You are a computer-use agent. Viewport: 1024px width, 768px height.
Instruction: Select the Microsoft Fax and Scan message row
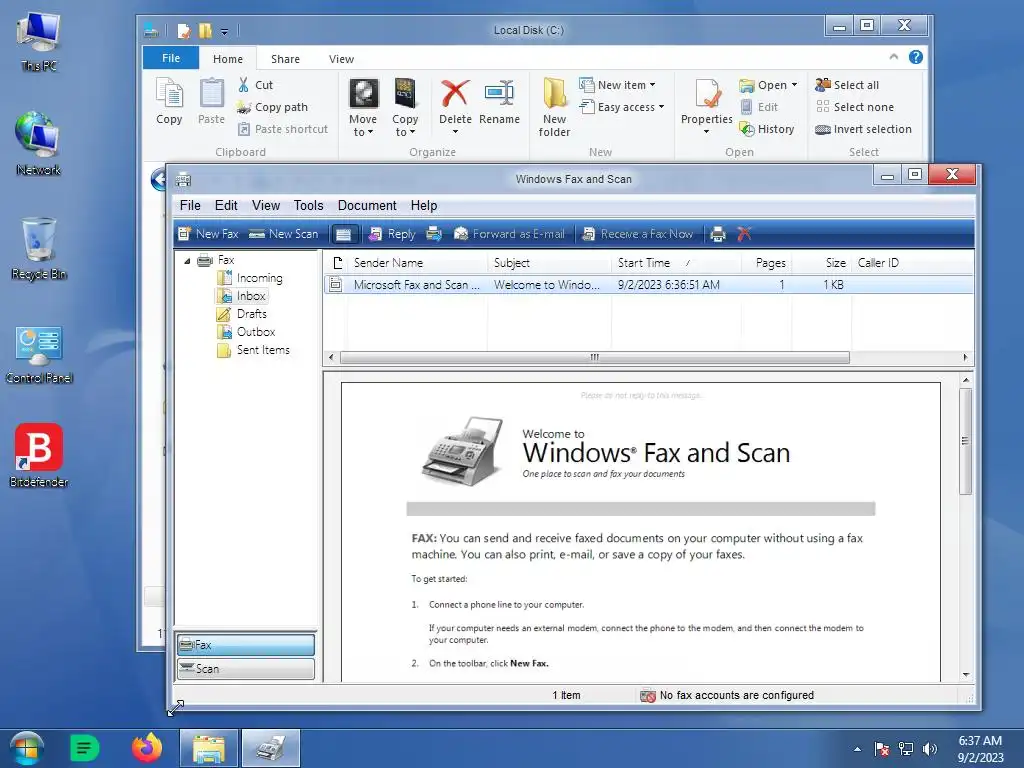point(648,285)
